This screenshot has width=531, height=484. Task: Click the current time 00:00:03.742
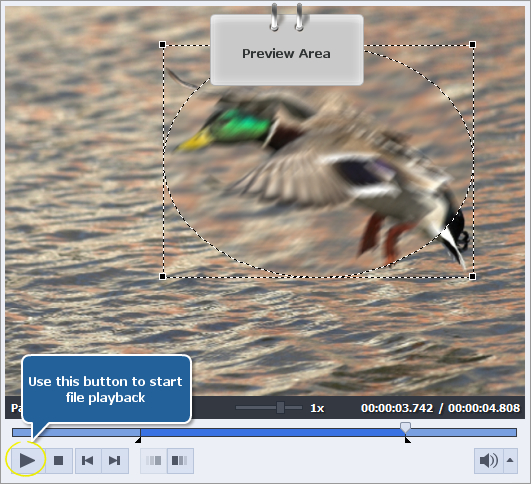pyautogui.click(x=397, y=408)
